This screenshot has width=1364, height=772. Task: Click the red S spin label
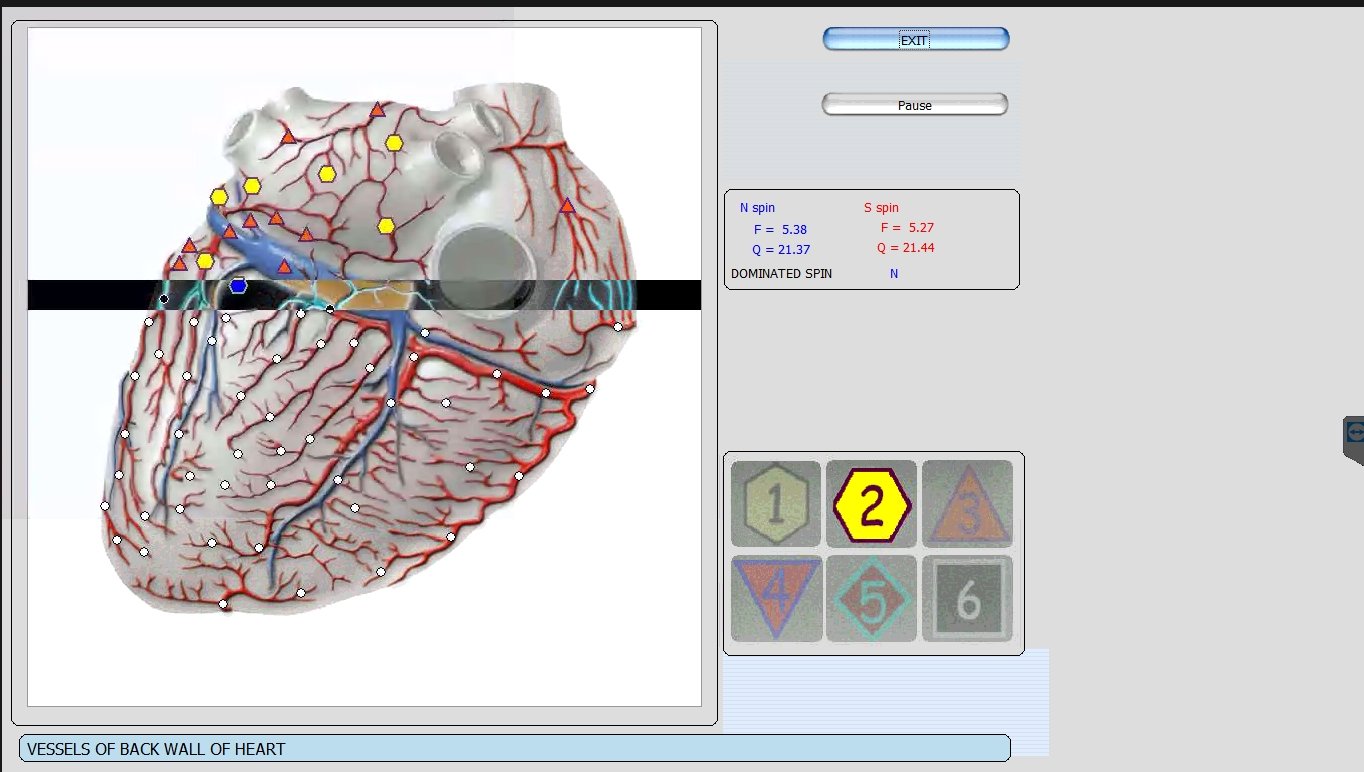click(881, 208)
